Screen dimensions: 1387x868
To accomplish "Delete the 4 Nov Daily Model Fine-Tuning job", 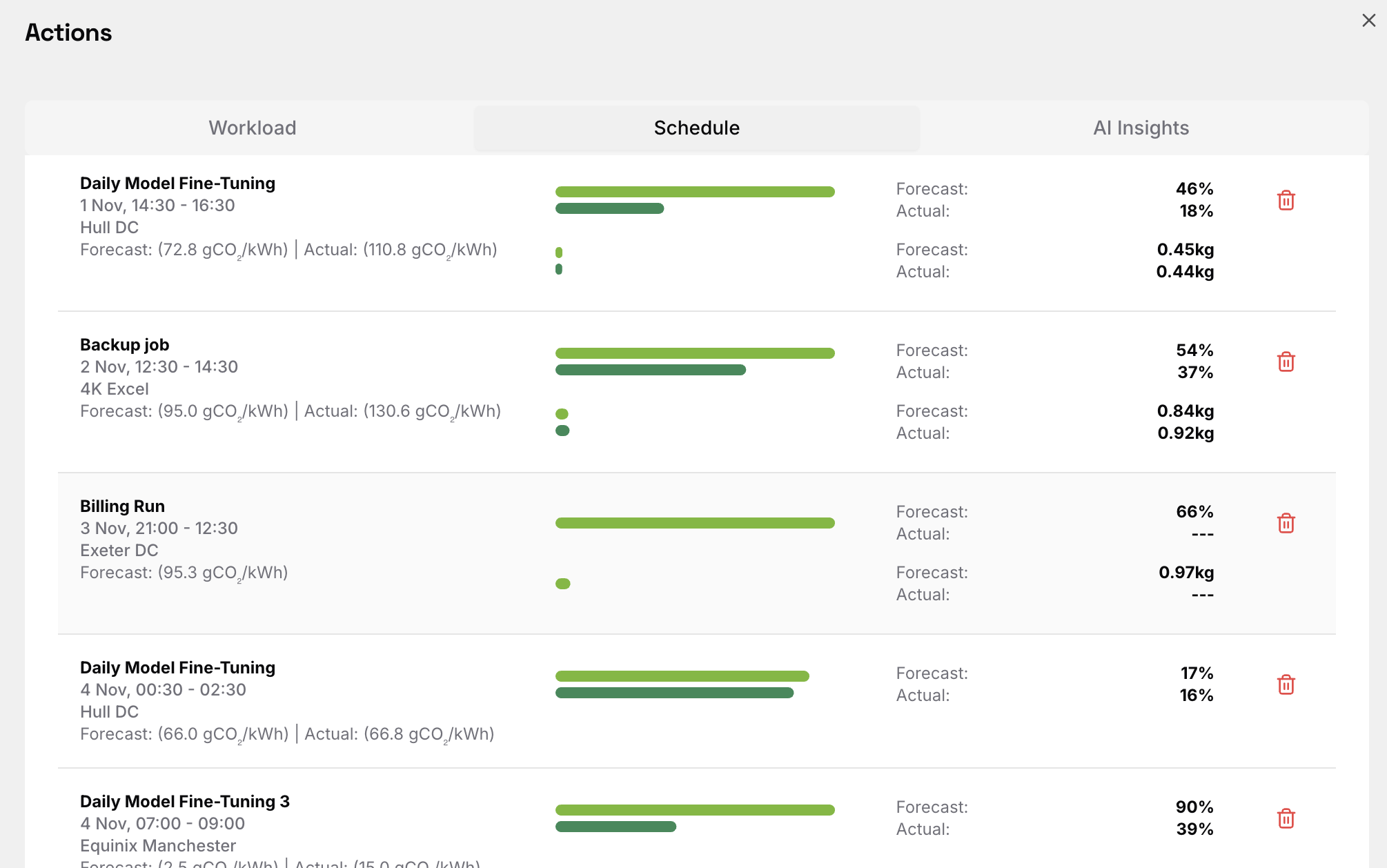I will (x=1286, y=684).
